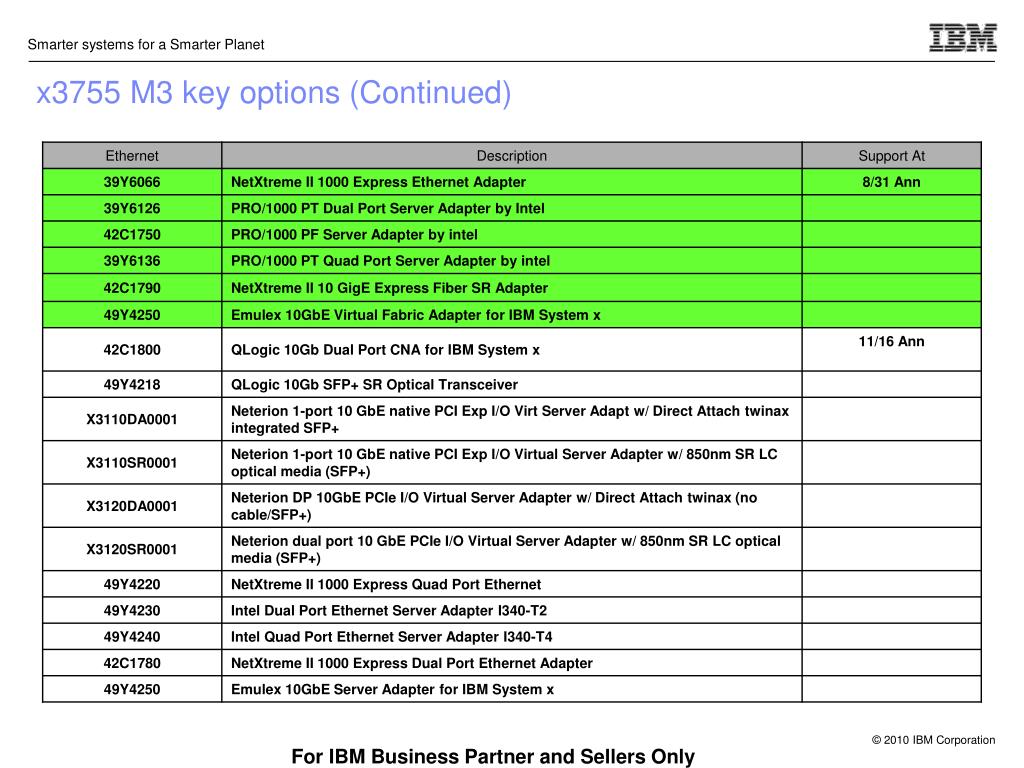Click the '8/31 Ann' support date
This screenshot has height=768, width=1024.
point(891,182)
